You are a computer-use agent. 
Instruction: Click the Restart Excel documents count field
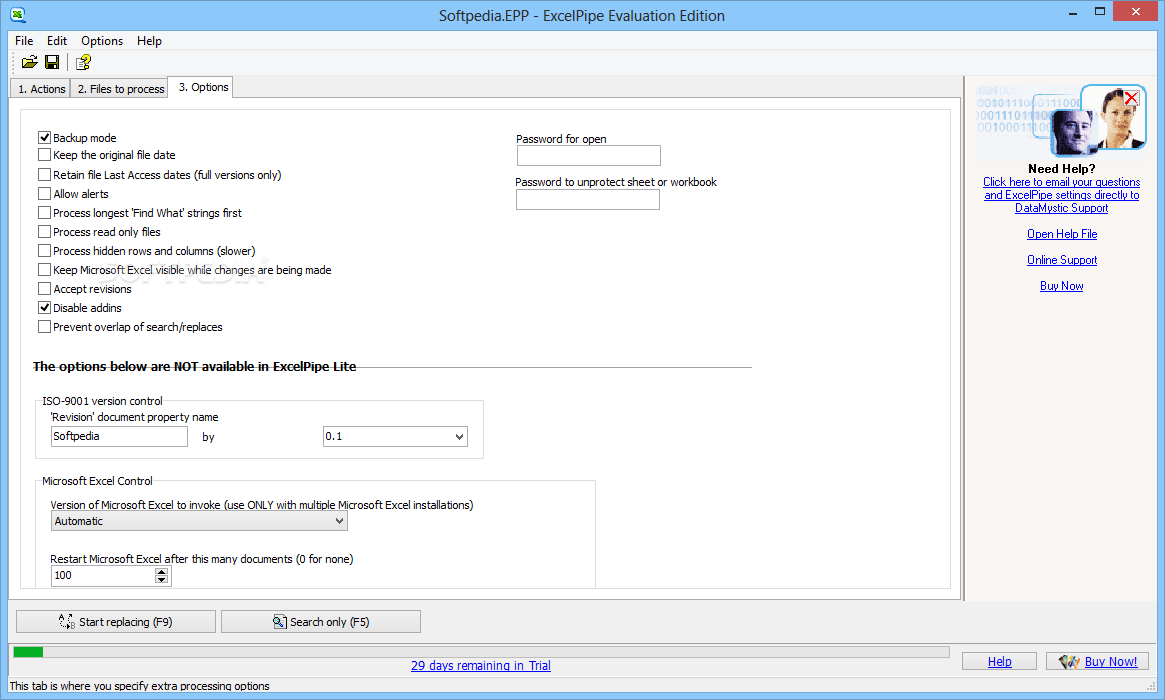pyautogui.click(x=103, y=576)
